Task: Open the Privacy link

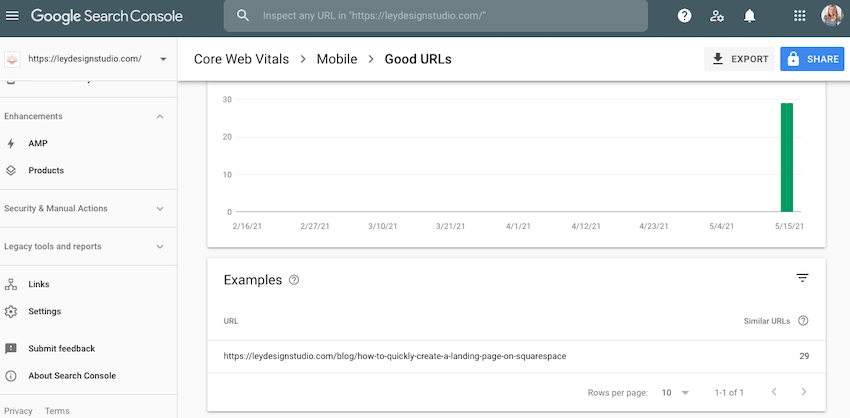Action: [18, 411]
